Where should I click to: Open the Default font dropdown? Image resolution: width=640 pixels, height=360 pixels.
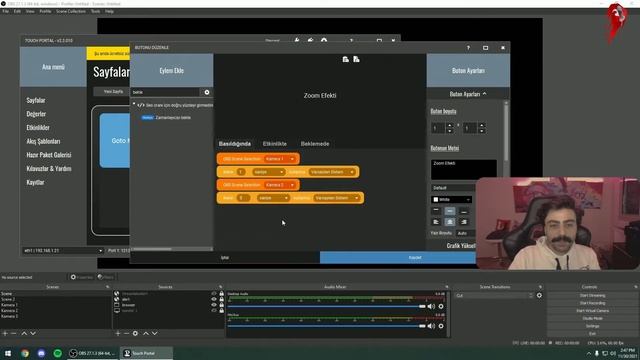point(453,188)
